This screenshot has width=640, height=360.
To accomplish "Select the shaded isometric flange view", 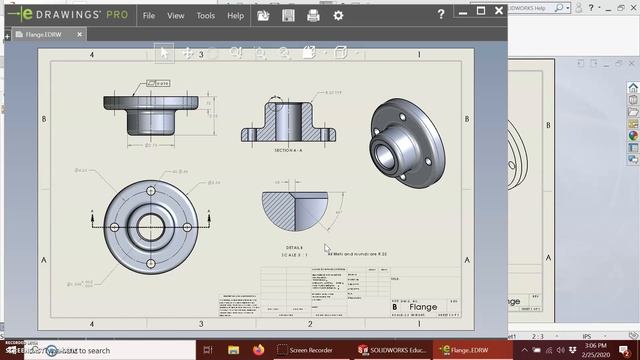I will (x=407, y=143).
